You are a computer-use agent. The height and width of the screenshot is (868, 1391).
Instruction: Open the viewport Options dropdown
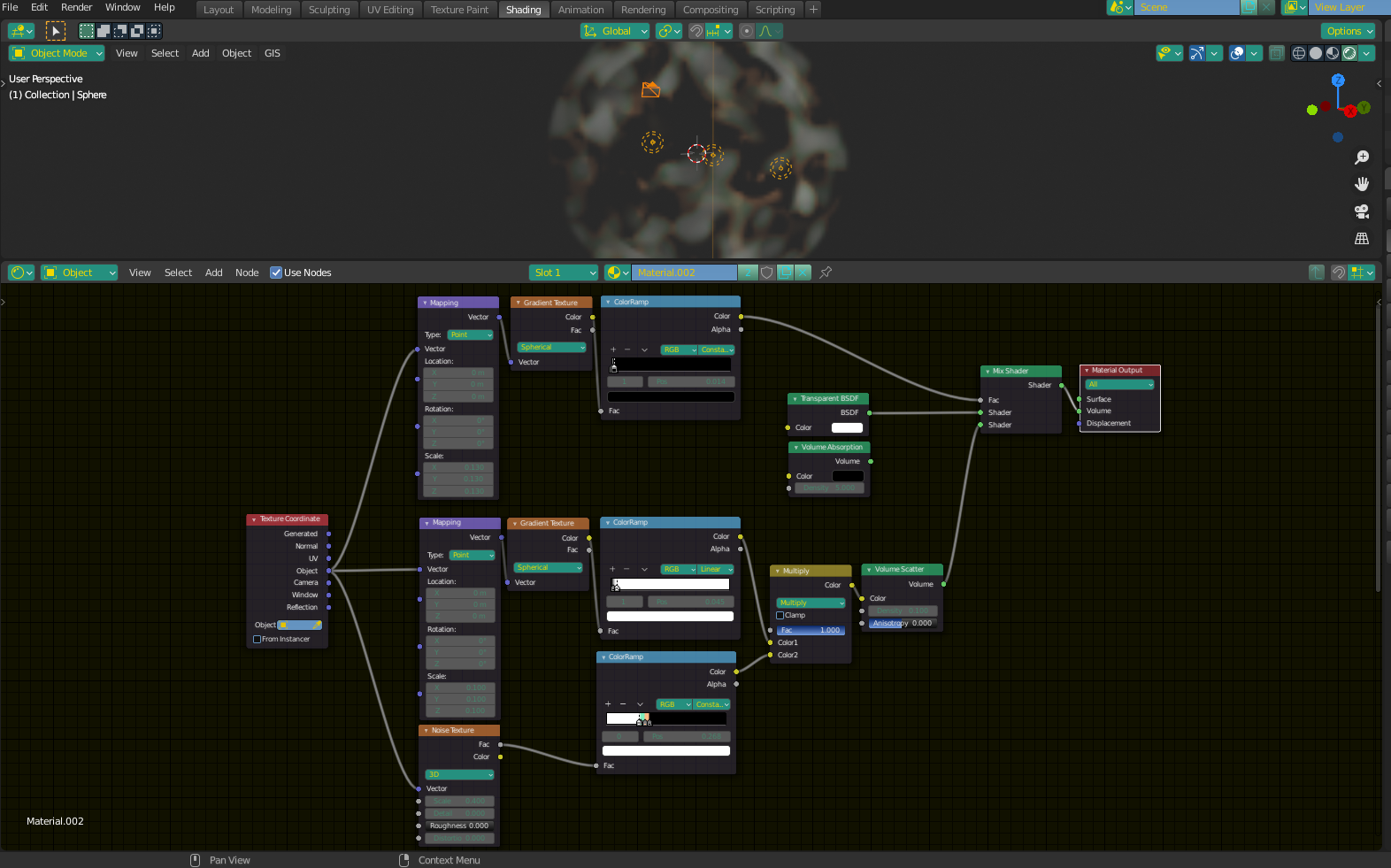coord(1349,31)
